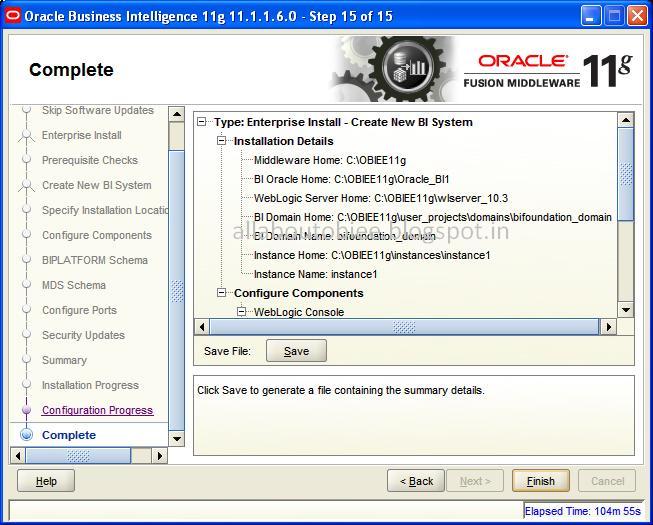Viewport: 653px width, 525px height.
Task: Click the Oracle icon in title bar
Action: coord(12,16)
